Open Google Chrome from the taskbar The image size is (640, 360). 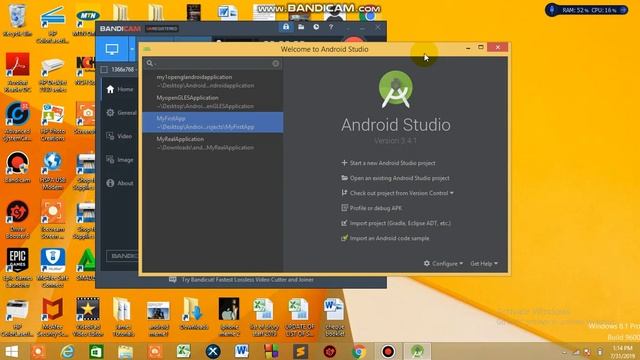pos(359,351)
